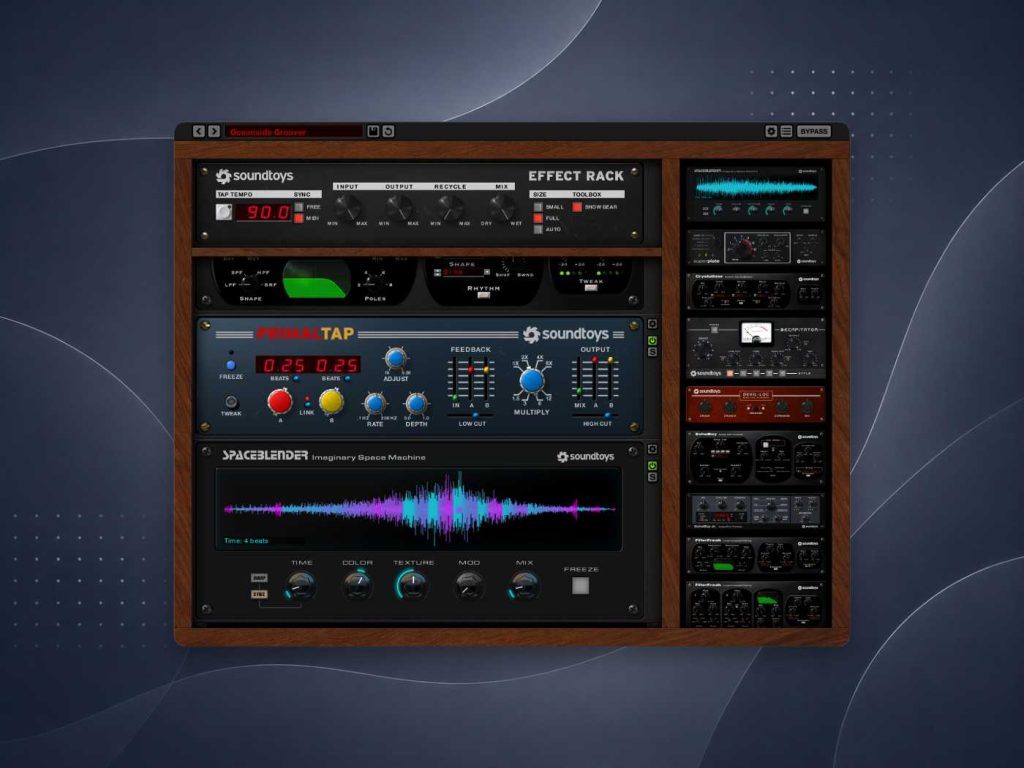Toggle the SpaceBlender FREEZE square
Viewport: 1024px width, 768px height.
tap(581, 586)
